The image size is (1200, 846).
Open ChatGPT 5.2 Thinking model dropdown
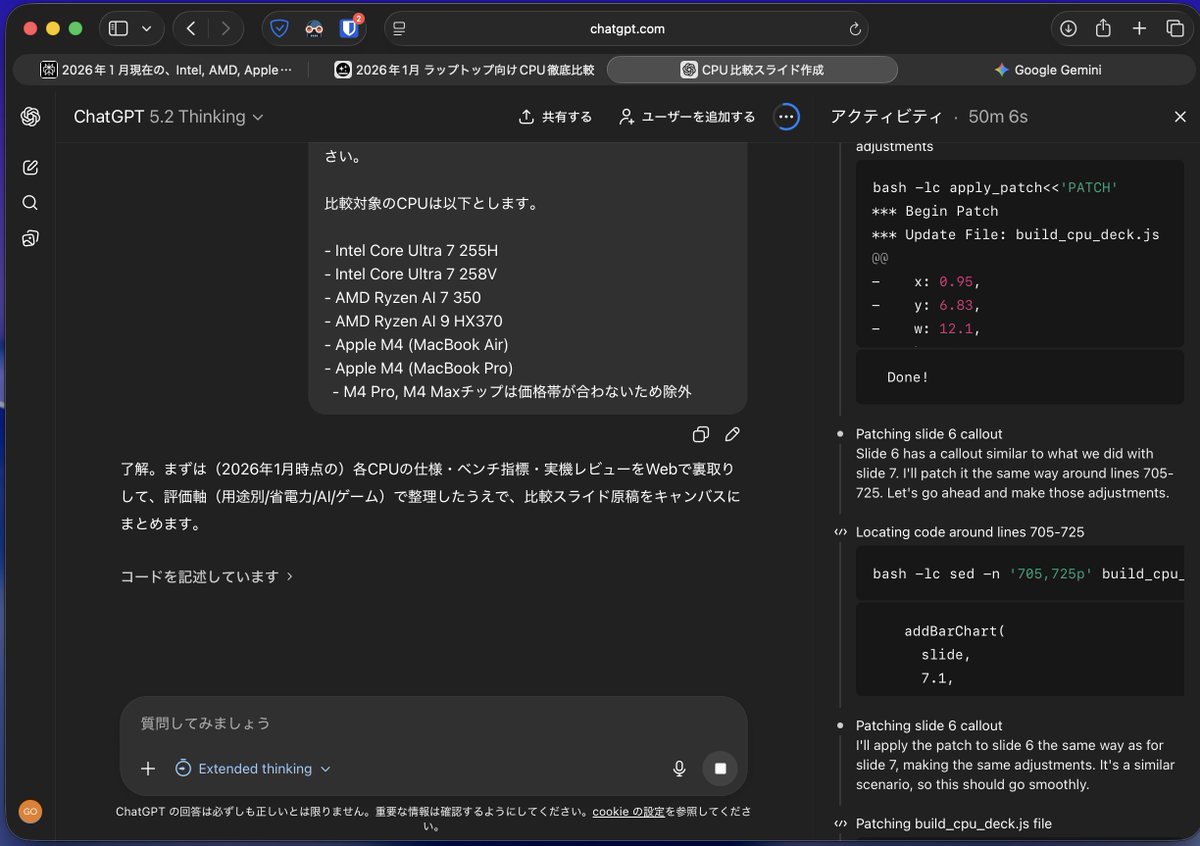tap(168, 117)
